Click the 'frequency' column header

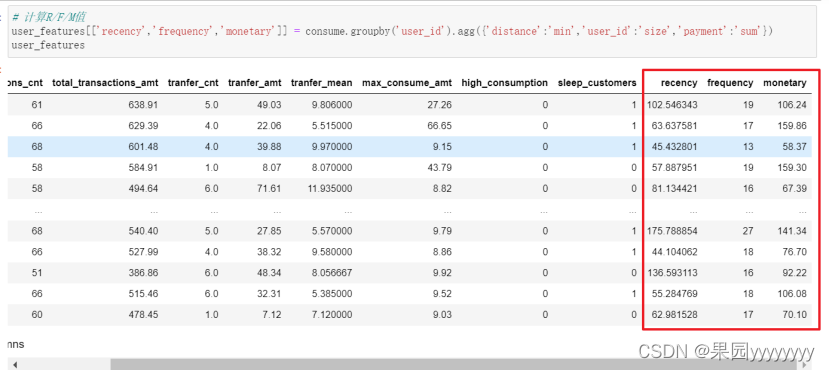[730, 83]
